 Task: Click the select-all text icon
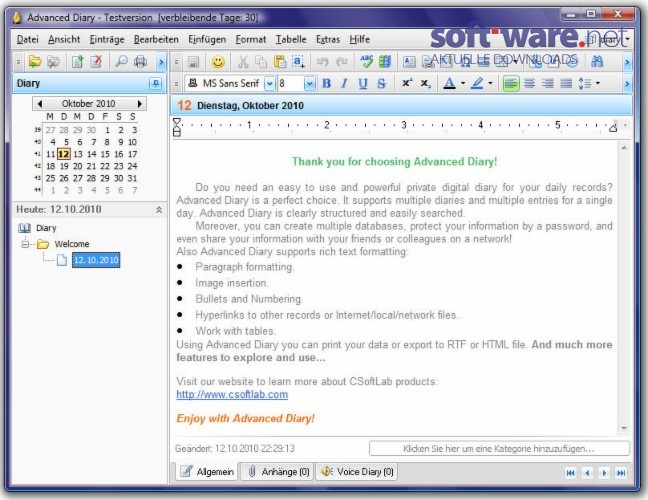tap(298, 62)
